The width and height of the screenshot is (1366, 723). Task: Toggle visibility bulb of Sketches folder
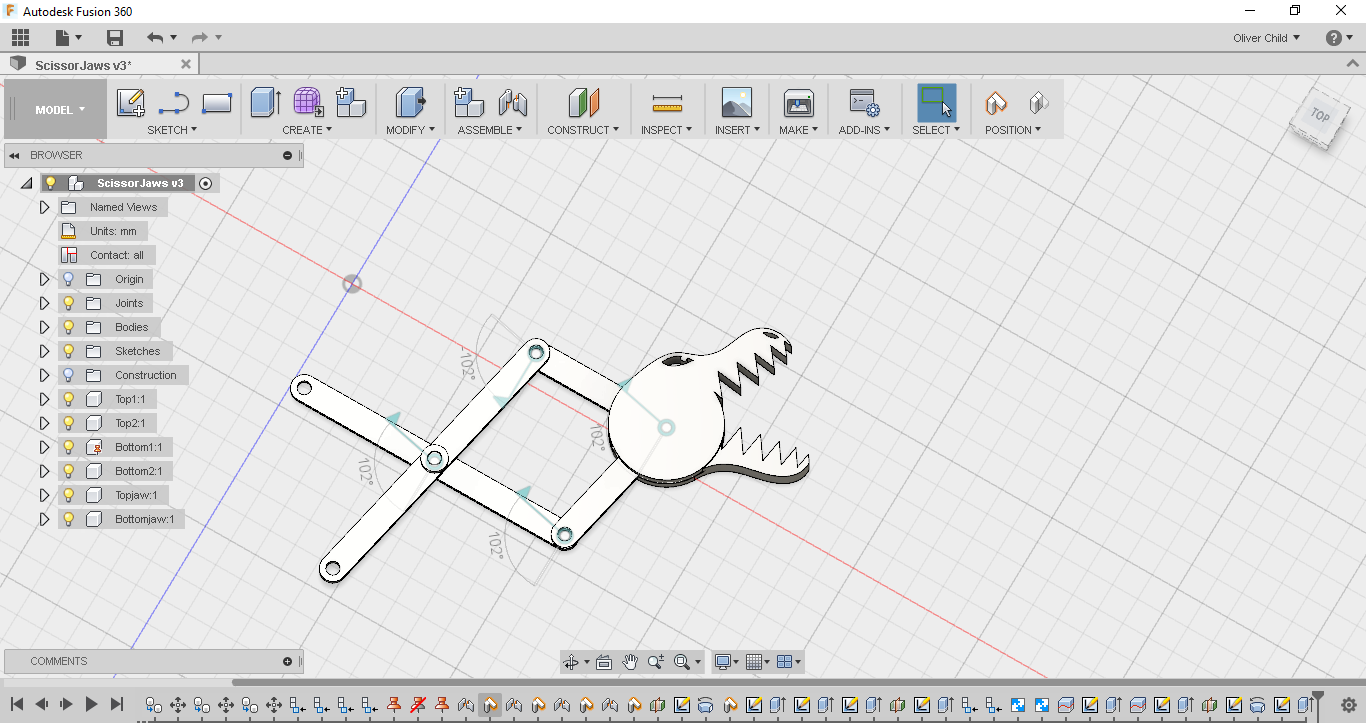click(x=69, y=351)
